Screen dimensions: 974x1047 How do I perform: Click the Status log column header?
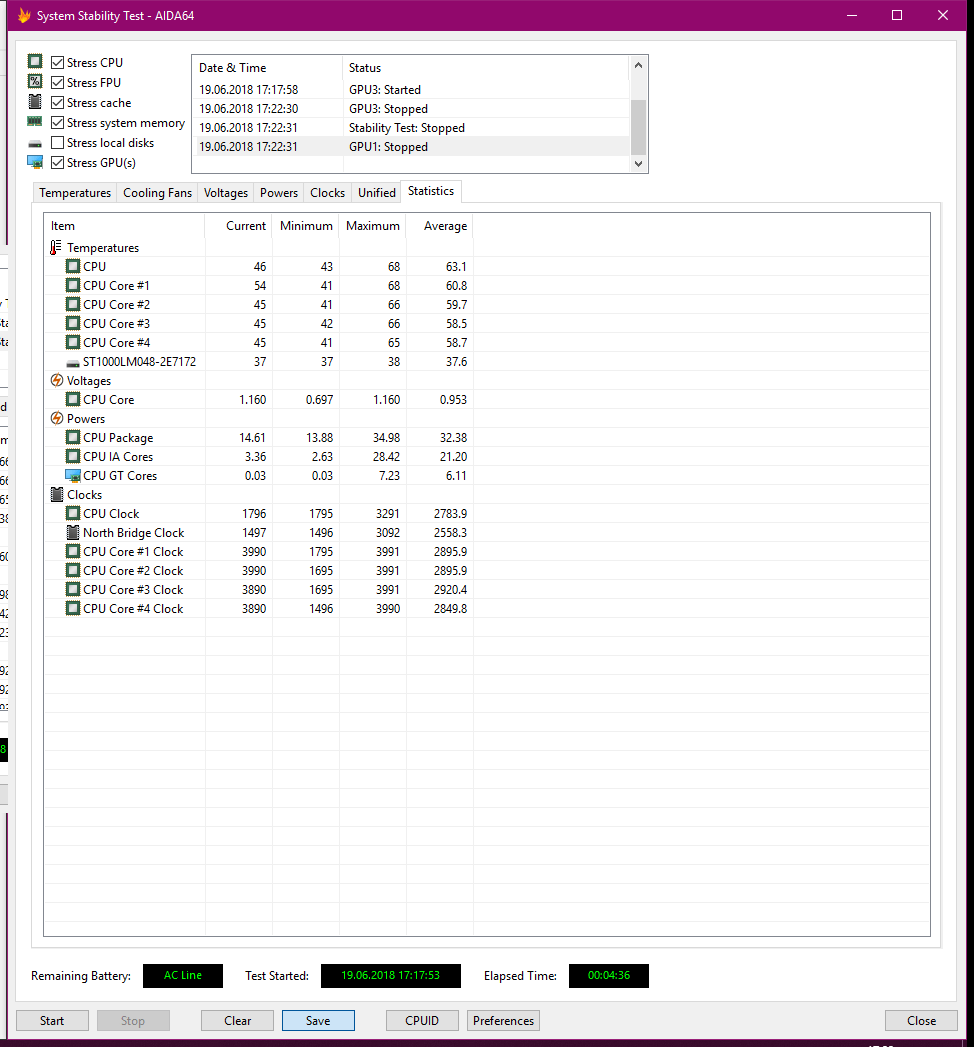pos(486,67)
